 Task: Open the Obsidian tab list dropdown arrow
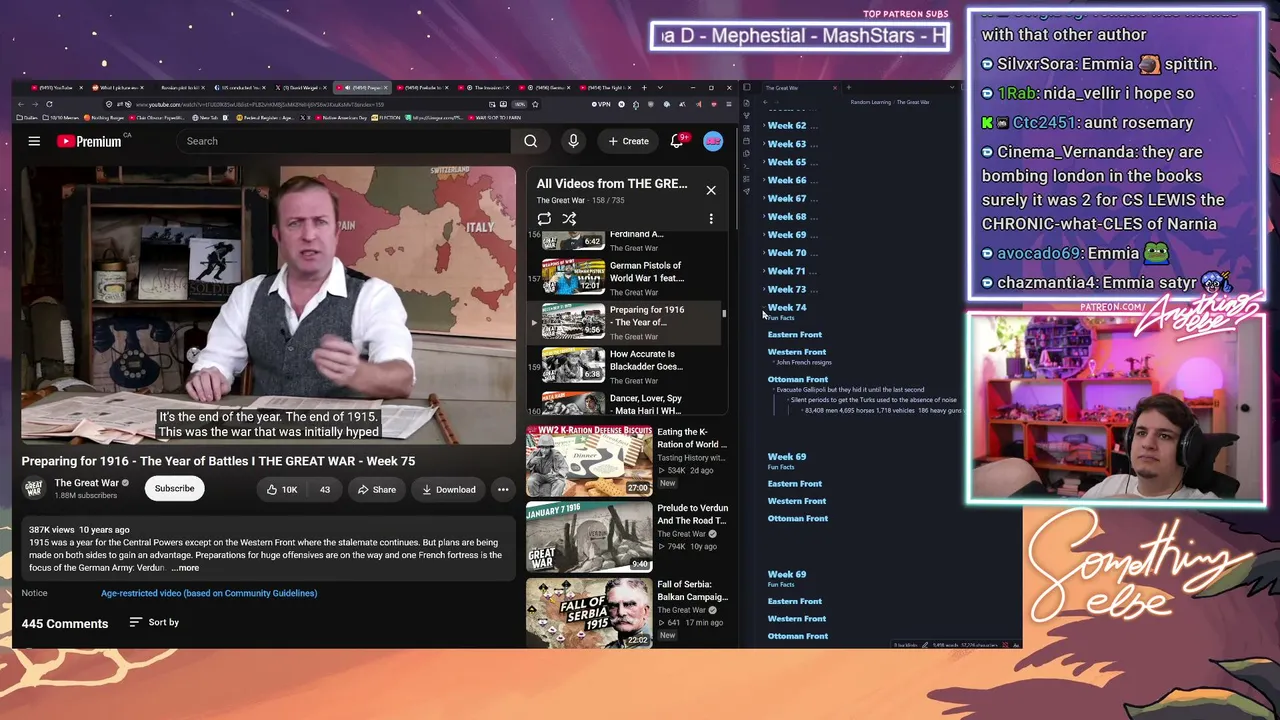point(952,88)
